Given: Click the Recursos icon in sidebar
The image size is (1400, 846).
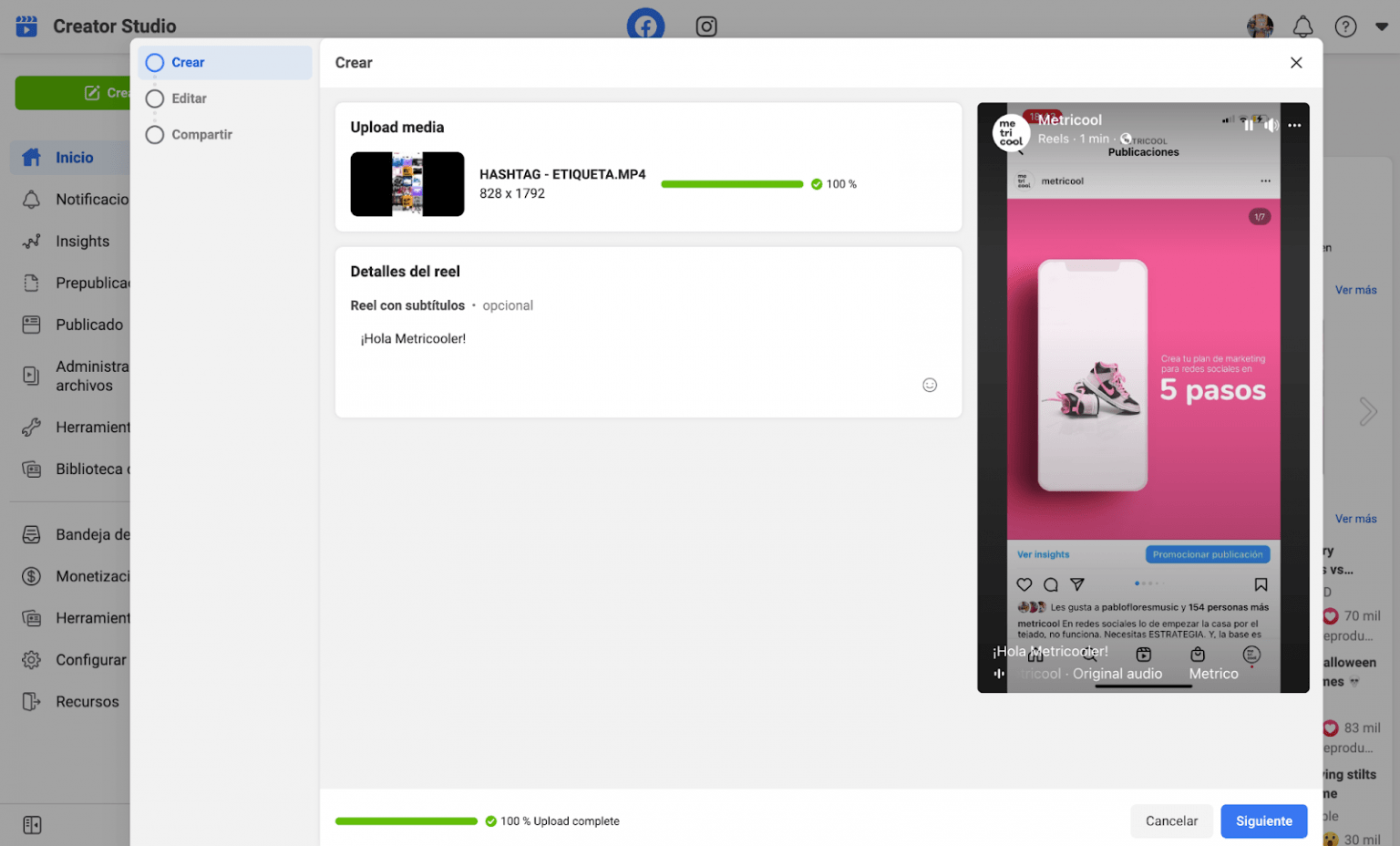Looking at the screenshot, I should 32,702.
